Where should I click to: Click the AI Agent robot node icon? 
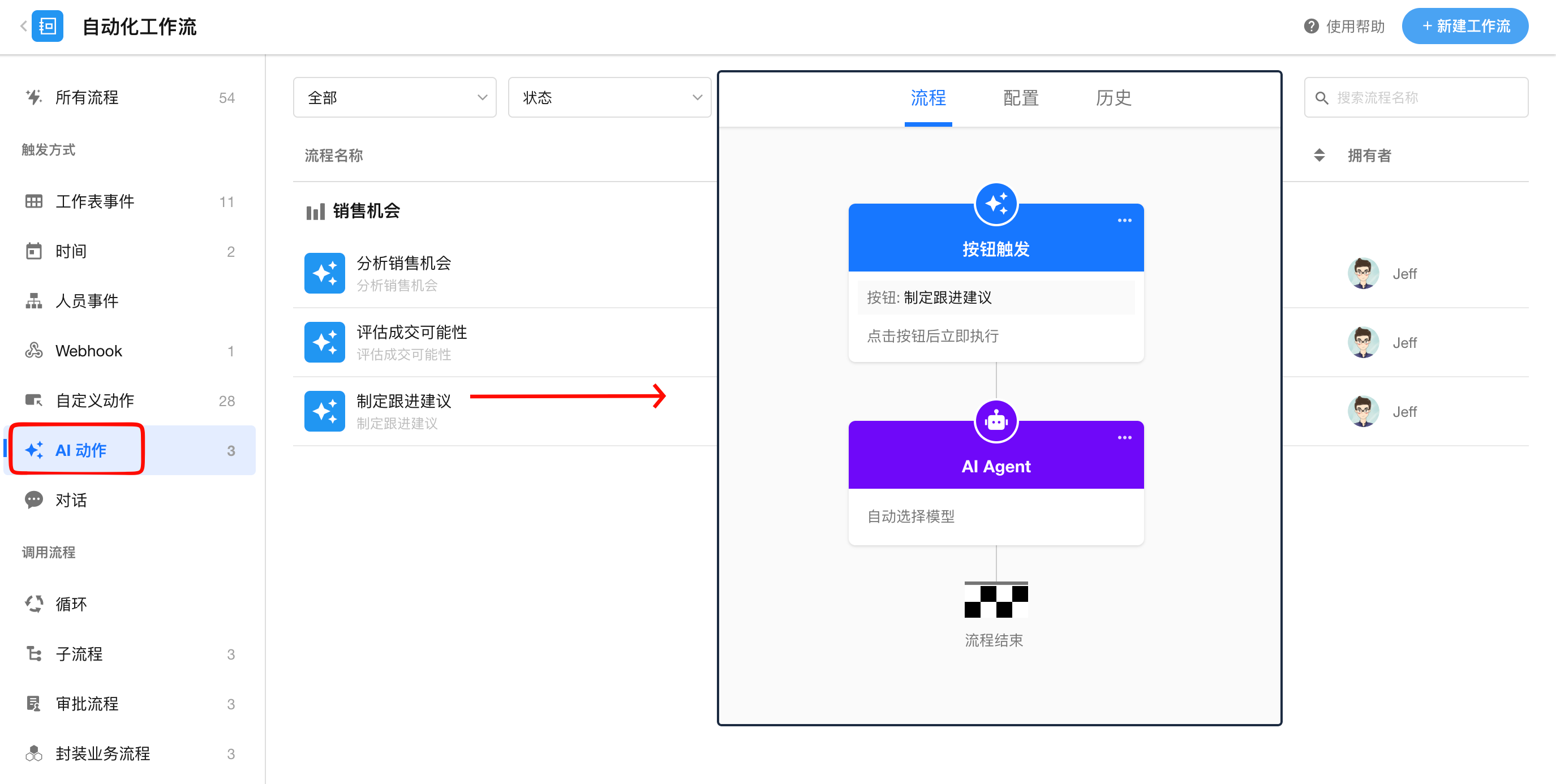point(995,421)
